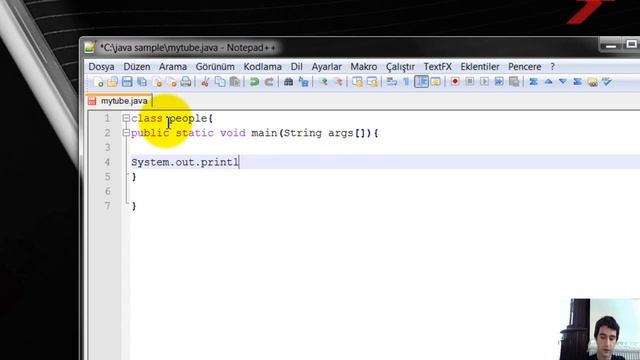Toggle show all characters pilcrow

[406, 82]
